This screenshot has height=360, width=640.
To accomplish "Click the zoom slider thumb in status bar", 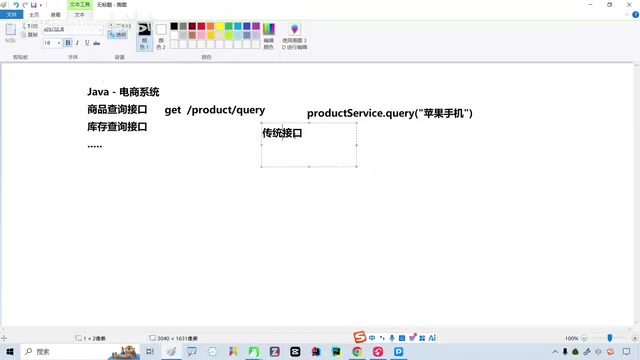I will click(x=610, y=338).
